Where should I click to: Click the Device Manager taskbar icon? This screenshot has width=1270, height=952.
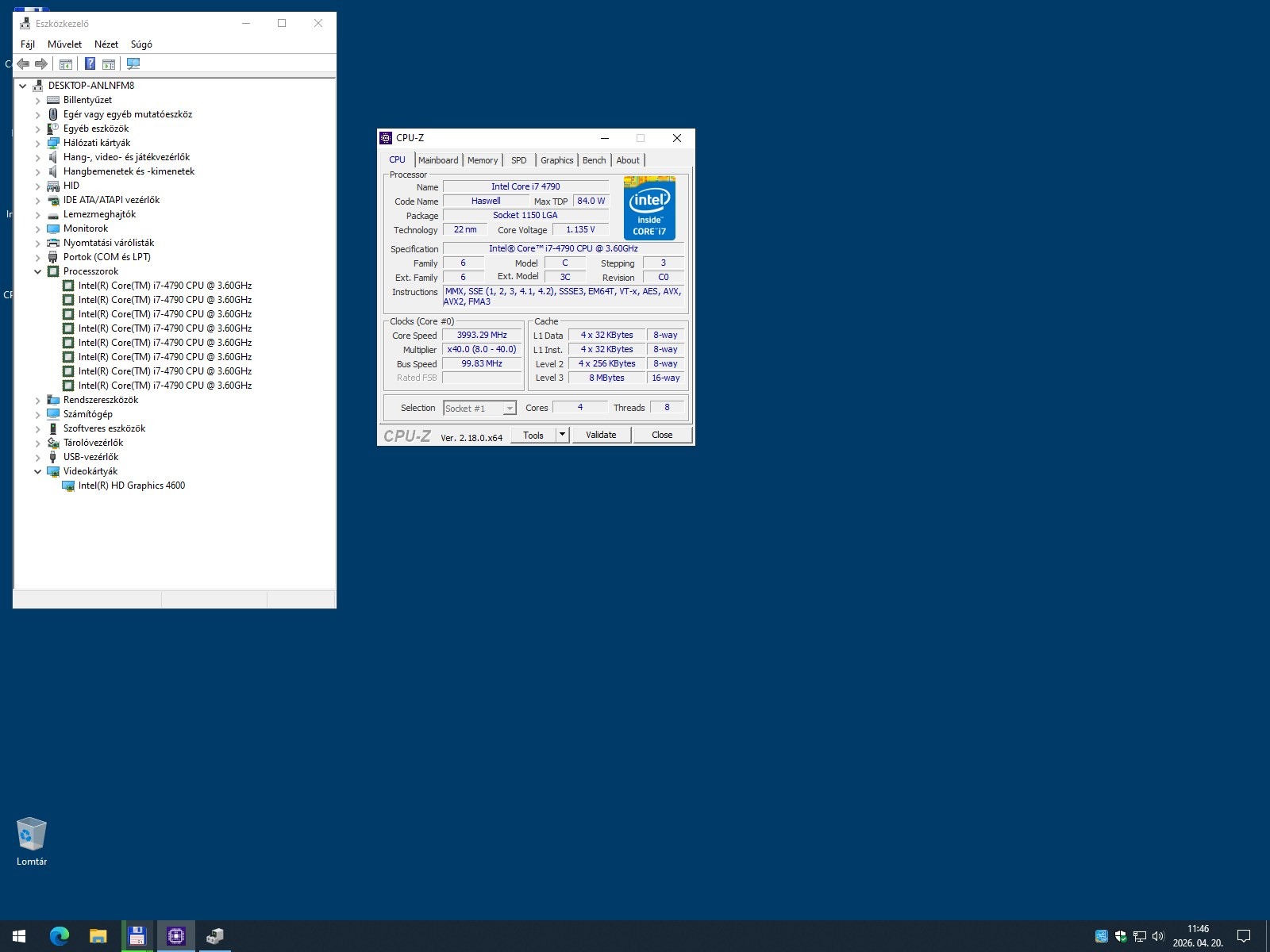coord(214,936)
